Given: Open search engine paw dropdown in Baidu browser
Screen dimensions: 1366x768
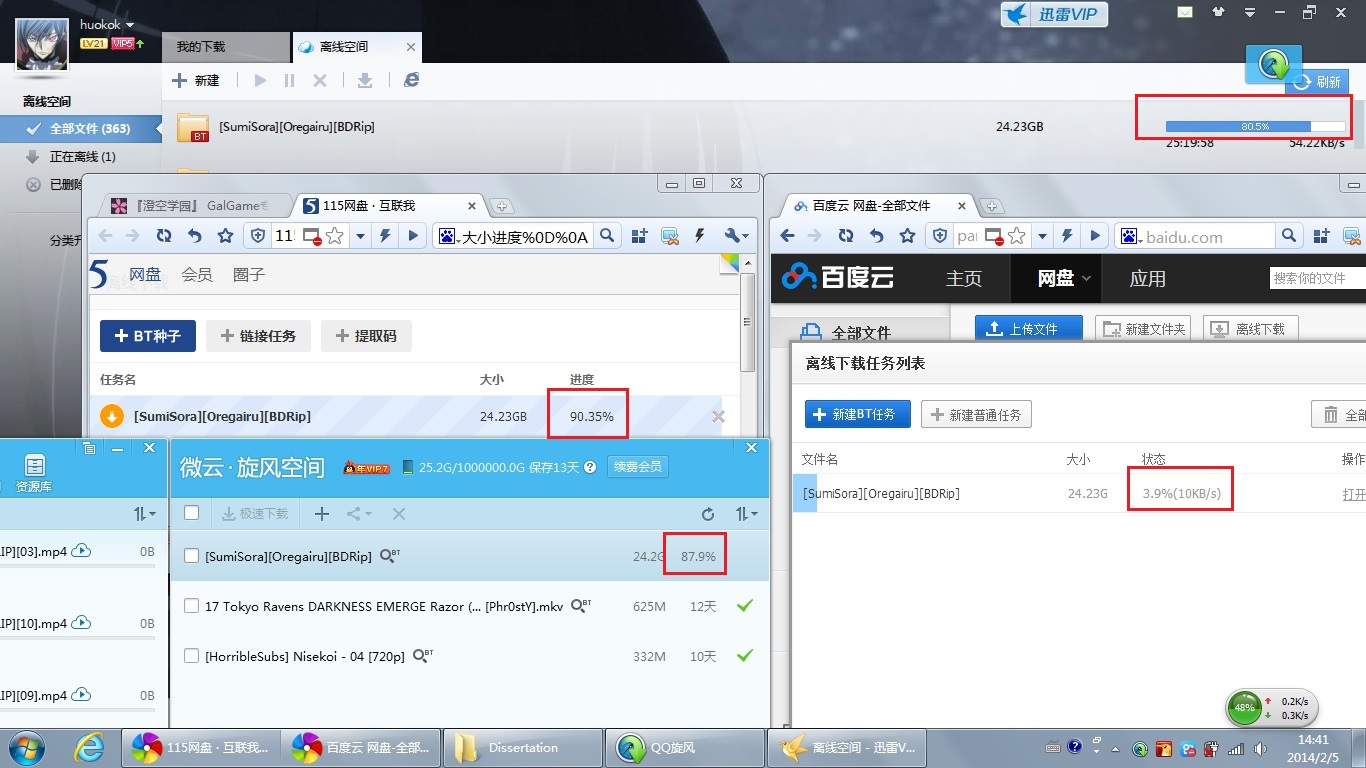Looking at the screenshot, I should (x=1129, y=236).
